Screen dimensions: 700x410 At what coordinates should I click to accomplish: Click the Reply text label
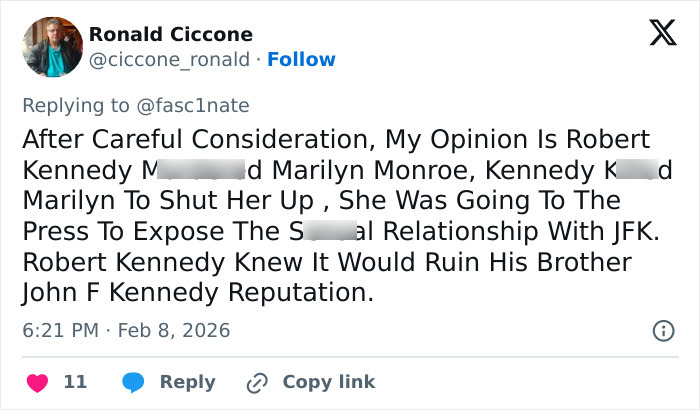coord(188,382)
